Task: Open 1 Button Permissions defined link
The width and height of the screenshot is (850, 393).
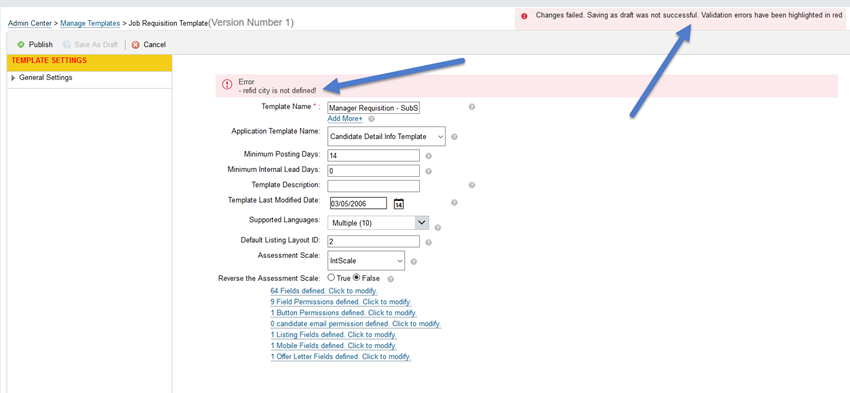Action: (x=344, y=313)
